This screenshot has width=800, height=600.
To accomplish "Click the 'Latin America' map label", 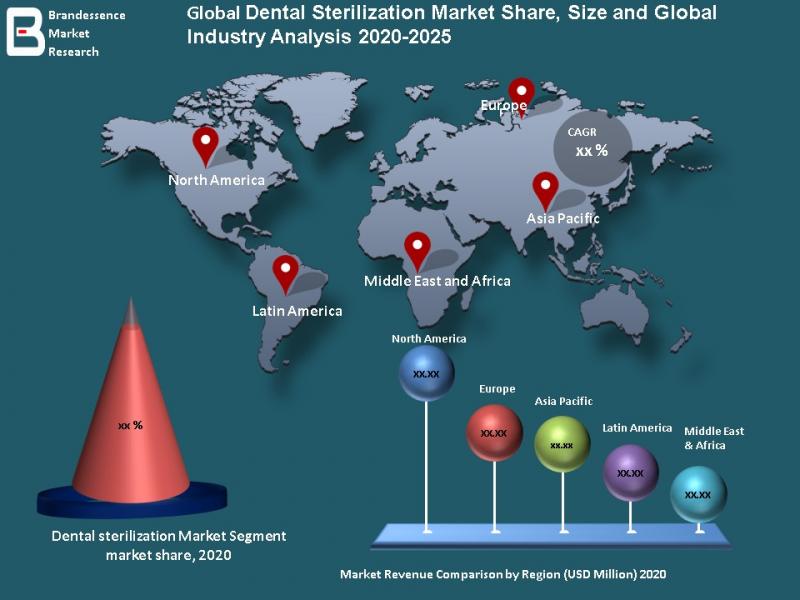I will (x=297, y=311).
